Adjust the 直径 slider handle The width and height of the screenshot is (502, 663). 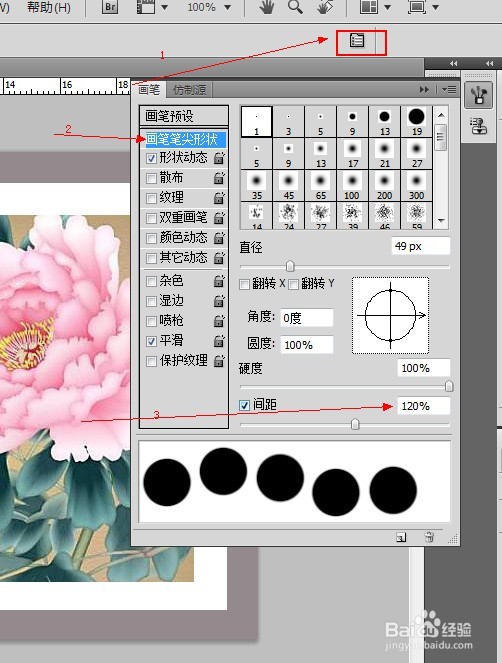point(290,266)
